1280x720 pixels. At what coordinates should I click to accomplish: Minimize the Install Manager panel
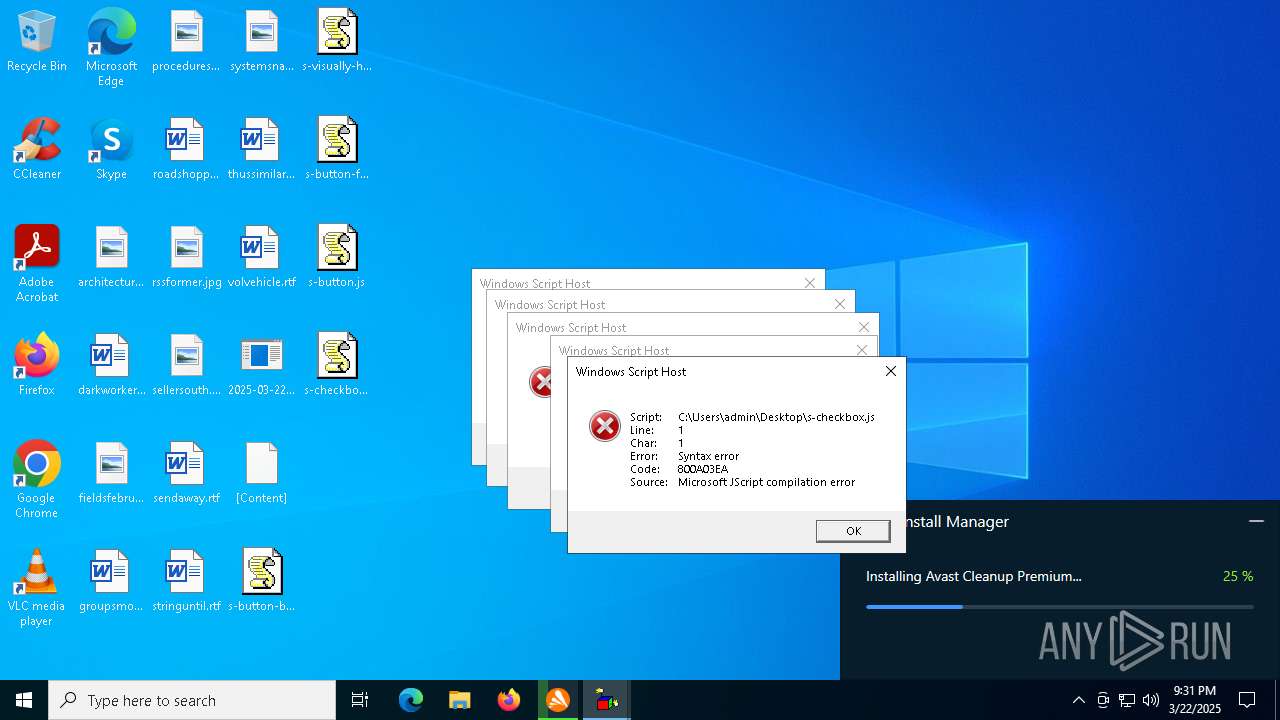coord(1256,521)
